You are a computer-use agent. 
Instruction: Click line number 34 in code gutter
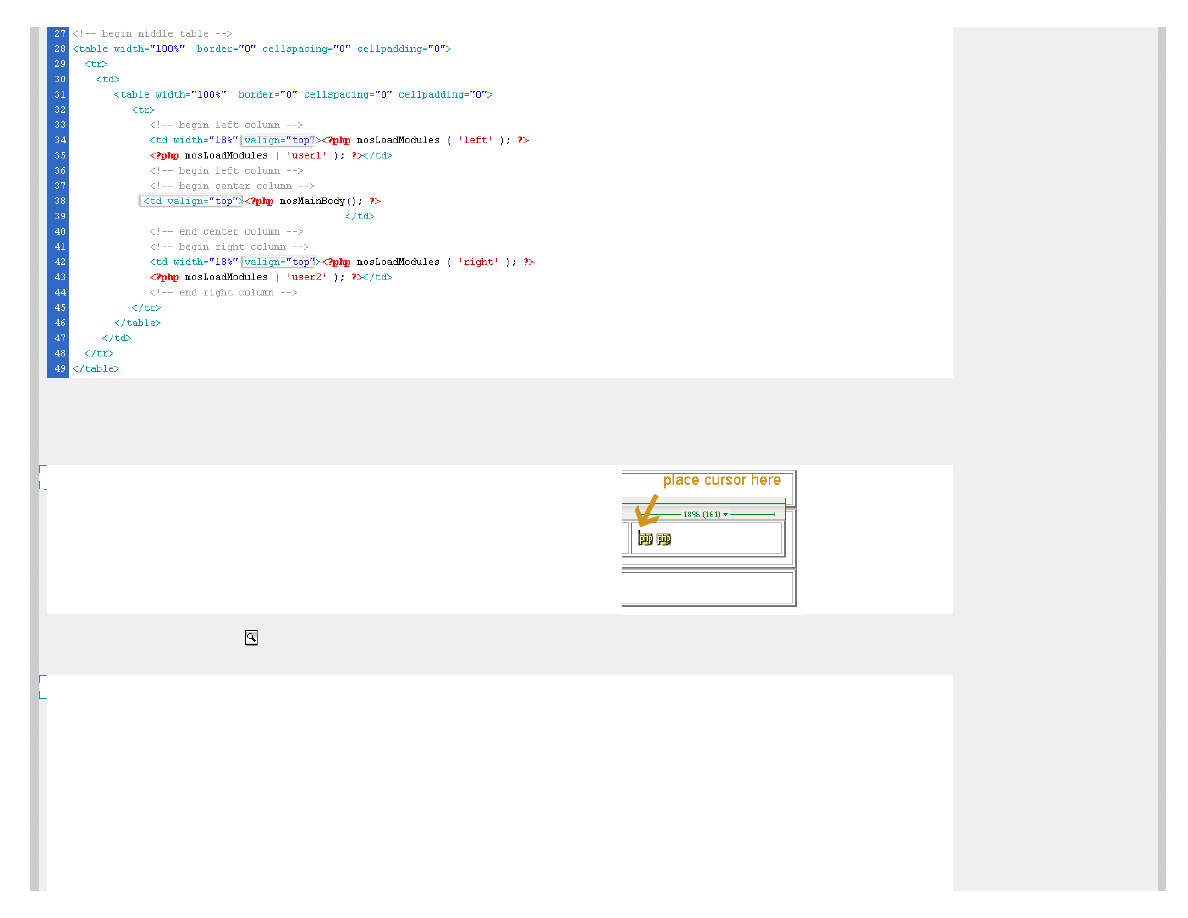coord(60,140)
